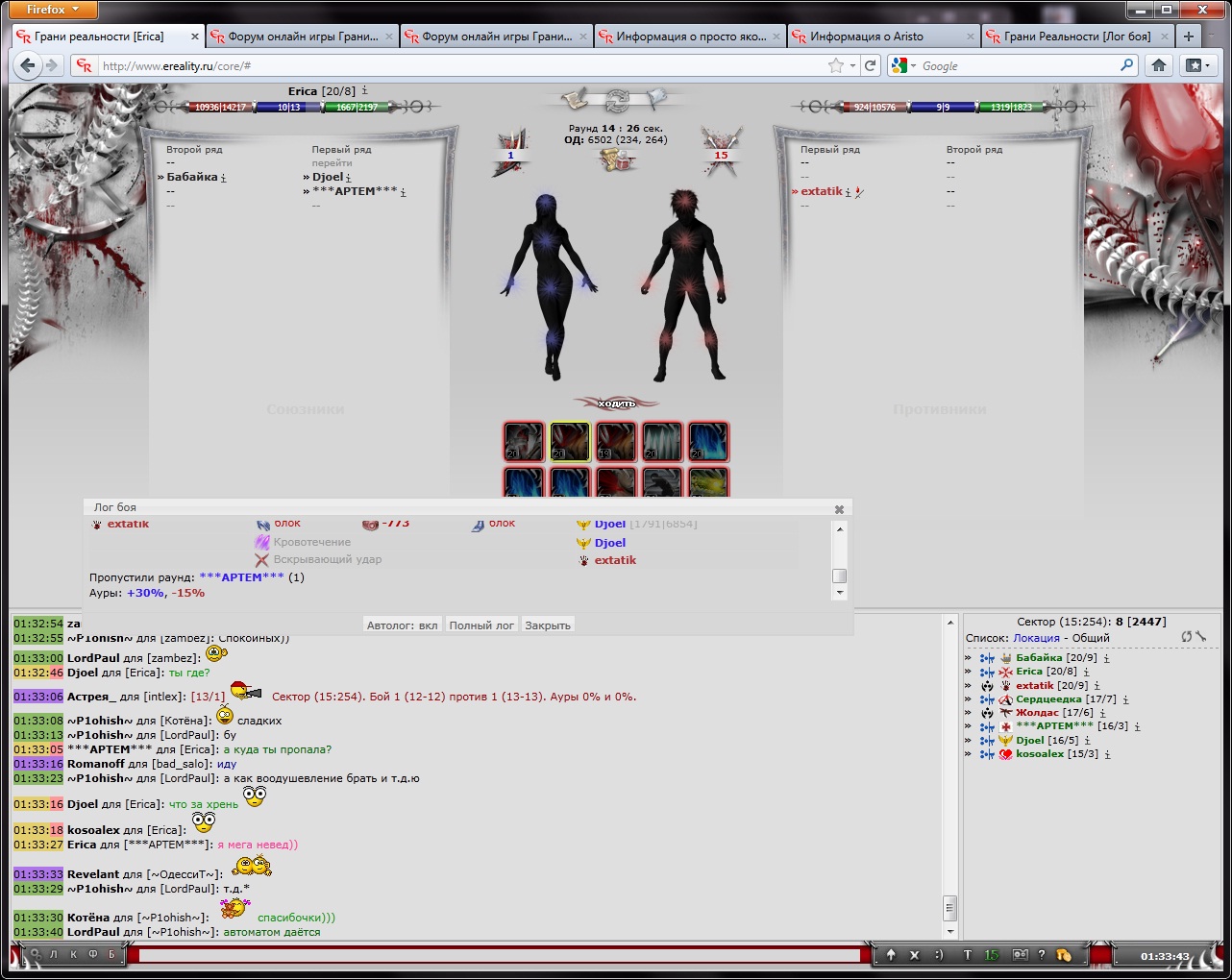The image size is (1232, 980).
Task: Select the fifth blue skill icon top row
Action: click(x=708, y=442)
